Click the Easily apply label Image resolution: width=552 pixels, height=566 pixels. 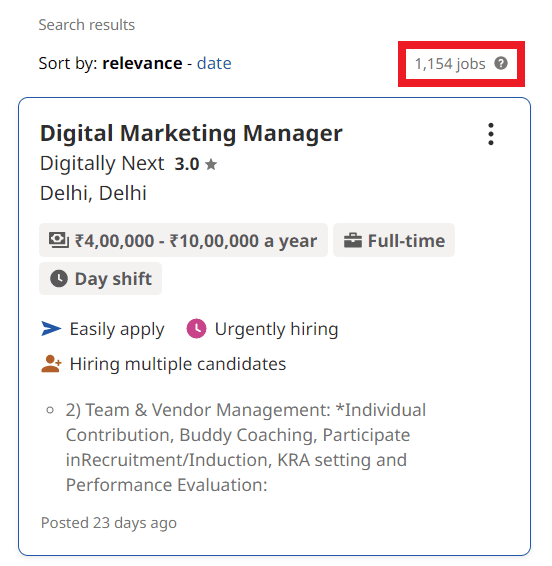click(117, 329)
